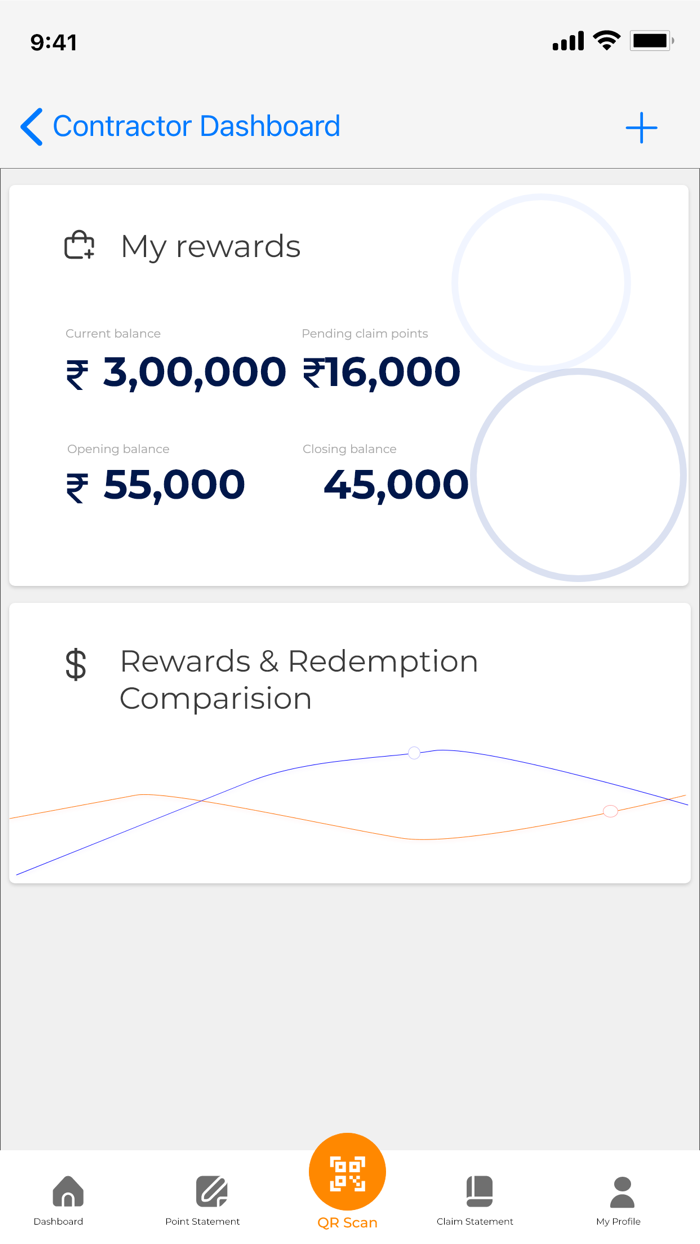Check the battery icon in status bar
The width and height of the screenshot is (700, 1244).
coord(651,41)
